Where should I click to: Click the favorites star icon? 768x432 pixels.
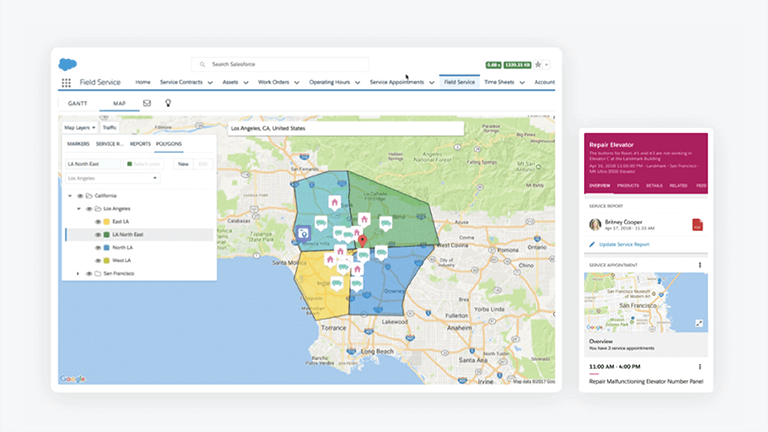tap(538, 65)
